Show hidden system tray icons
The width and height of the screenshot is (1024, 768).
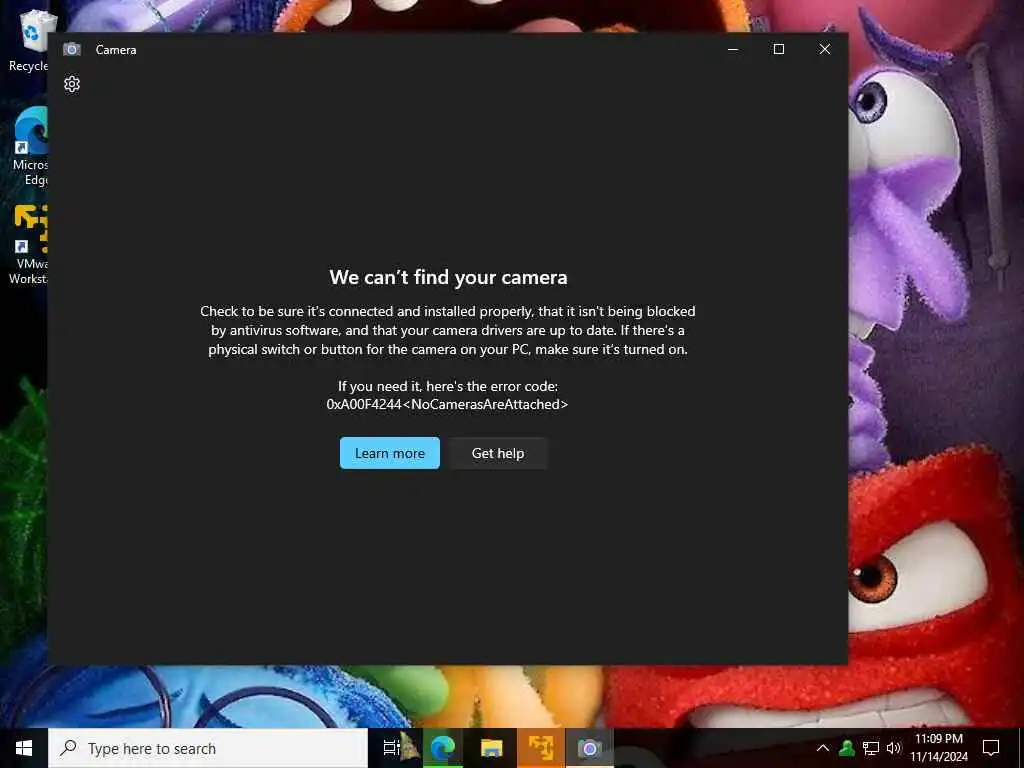[x=823, y=748]
